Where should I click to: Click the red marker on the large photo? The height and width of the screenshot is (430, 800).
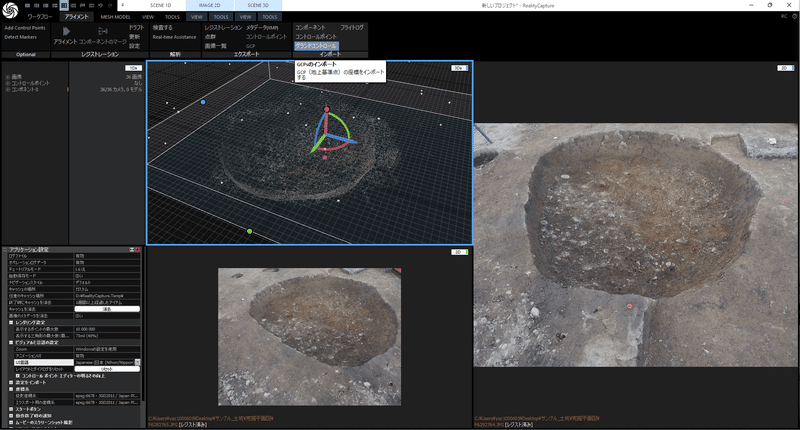(x=629, y=306)
